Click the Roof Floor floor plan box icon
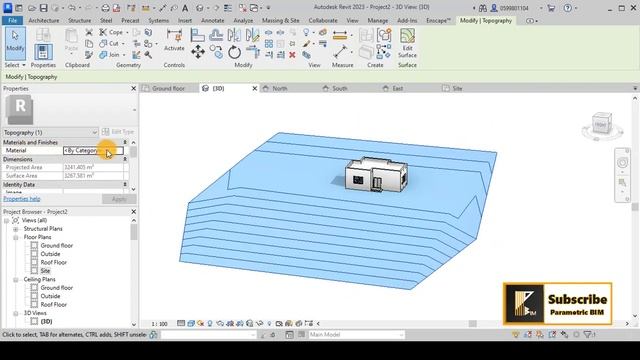Viewport: 640px width, 360px height. [x=34, y=262]
